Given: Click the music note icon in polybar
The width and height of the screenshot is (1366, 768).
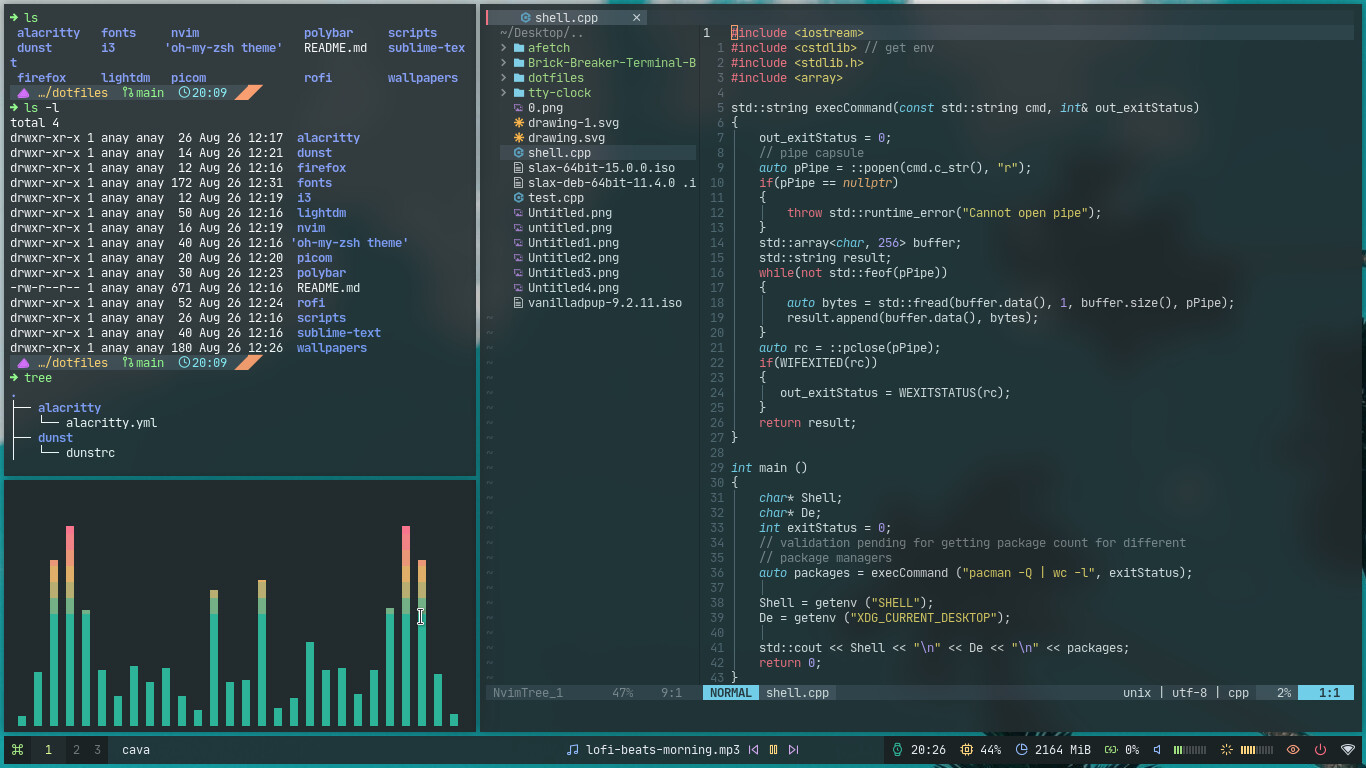Looking at the screenshot, I should 573,749.
